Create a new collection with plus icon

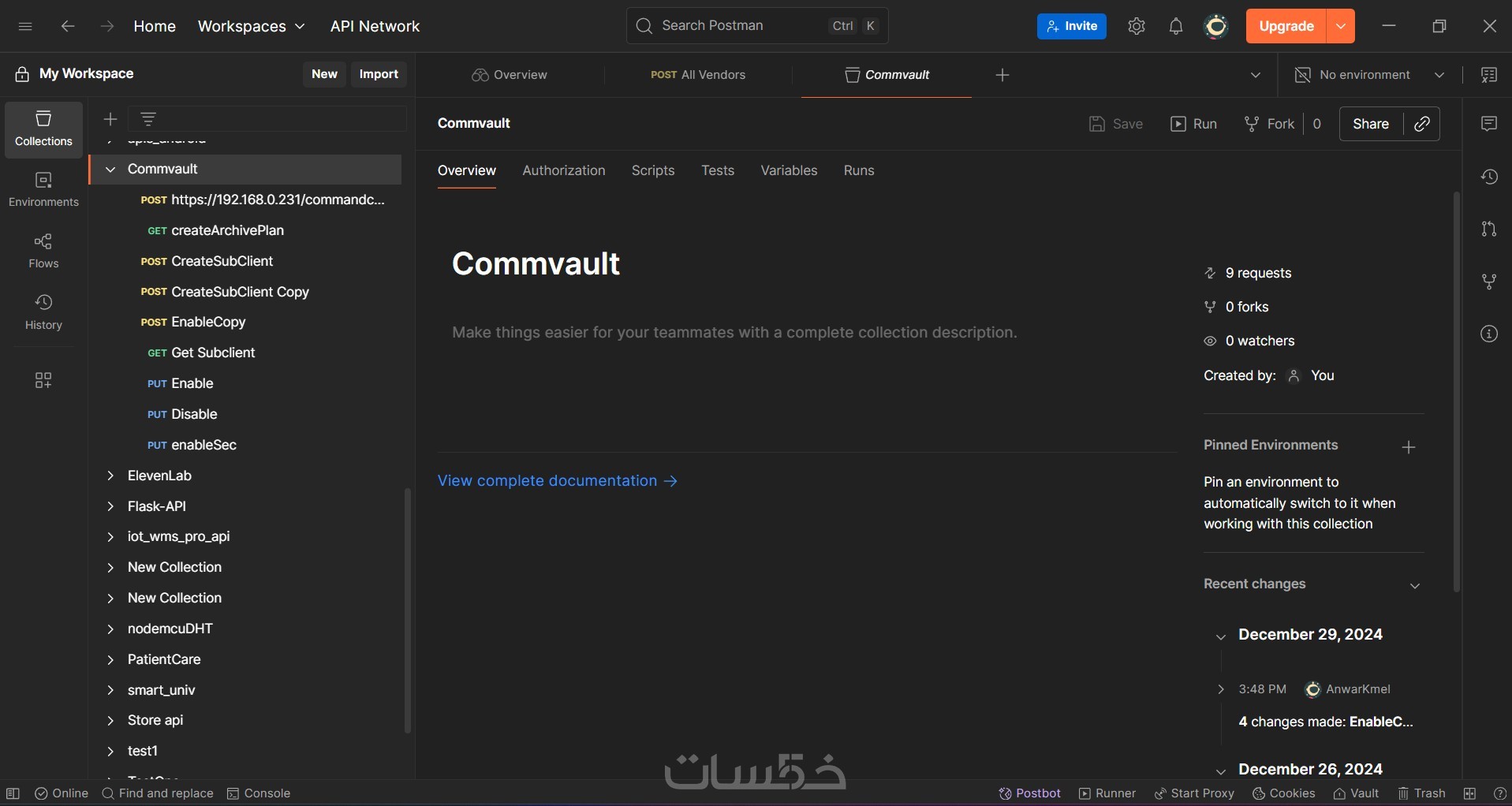click(x=110, y=119)
